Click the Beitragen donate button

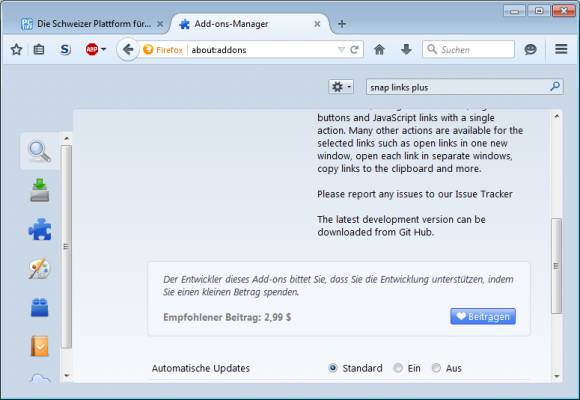(483, 316)
